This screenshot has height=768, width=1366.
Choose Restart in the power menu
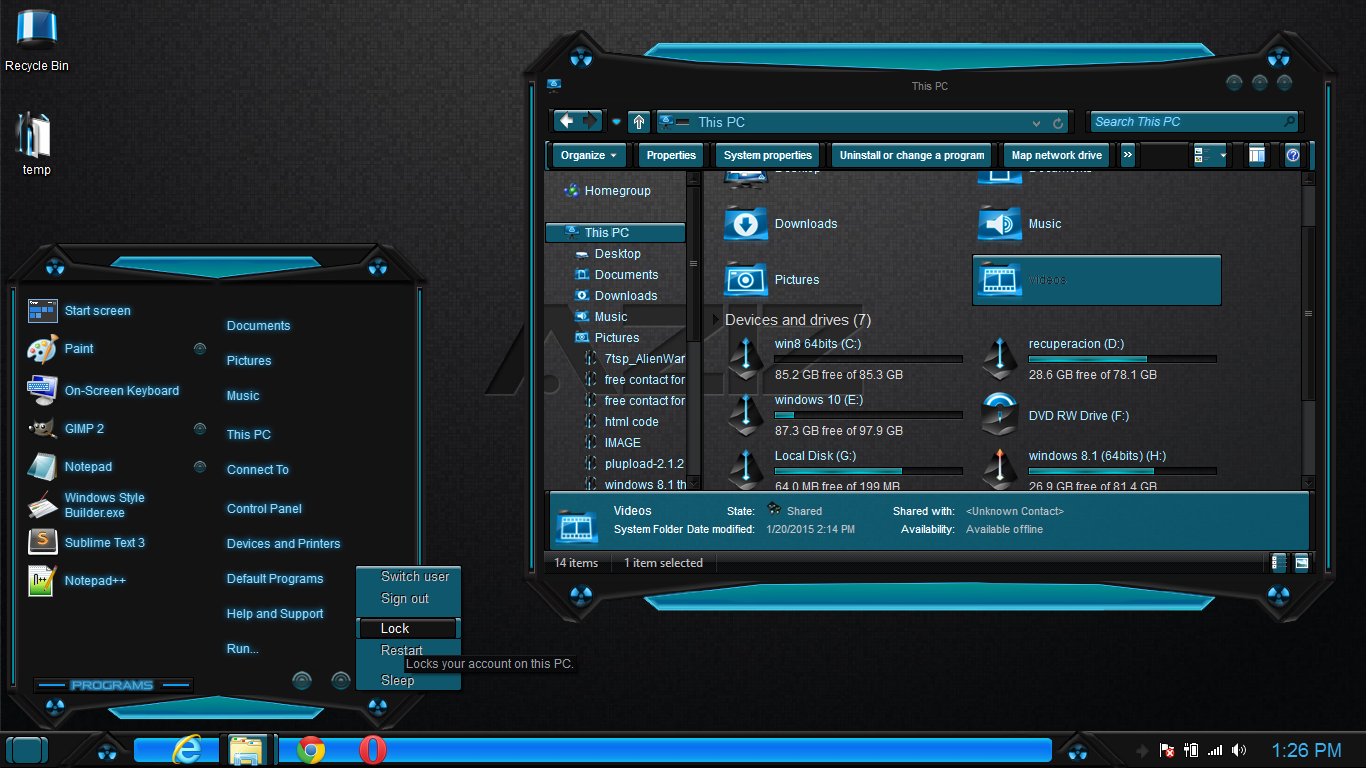(402, 650)
